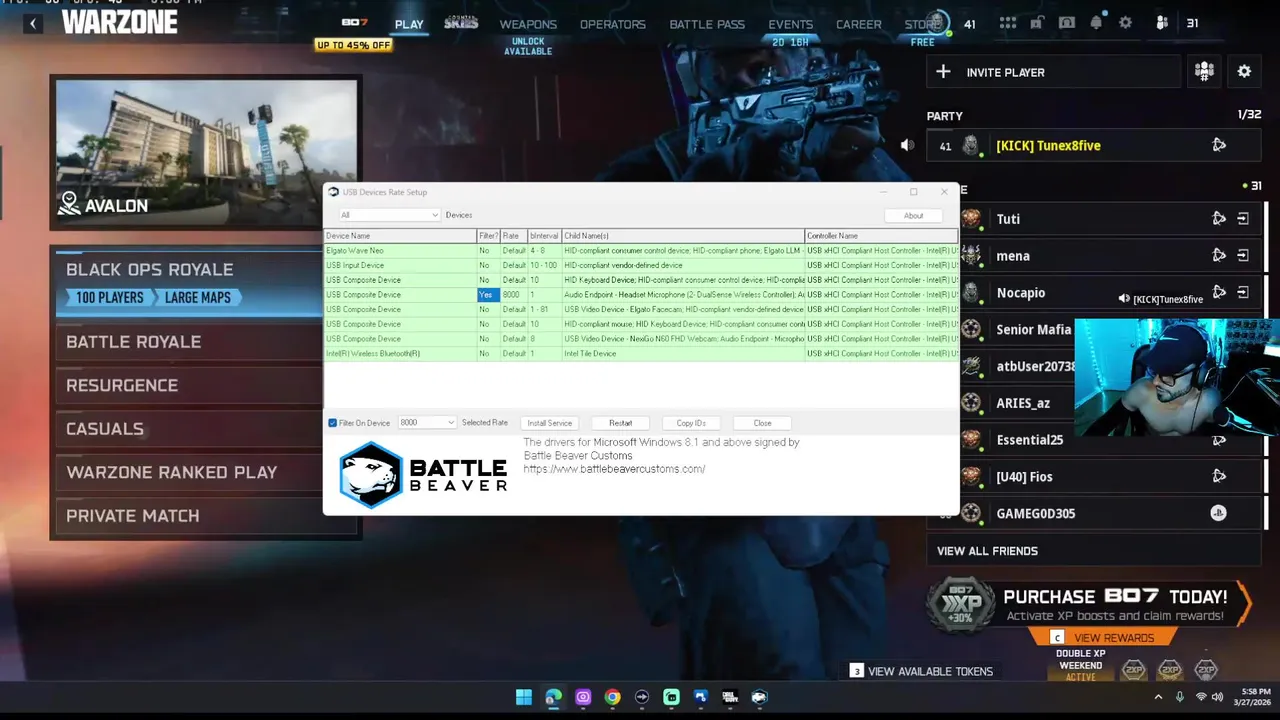Image resolution: width=1280 pixels, height=720 pixels.
Task: Open the Events tab
Action: click(790, 24)
